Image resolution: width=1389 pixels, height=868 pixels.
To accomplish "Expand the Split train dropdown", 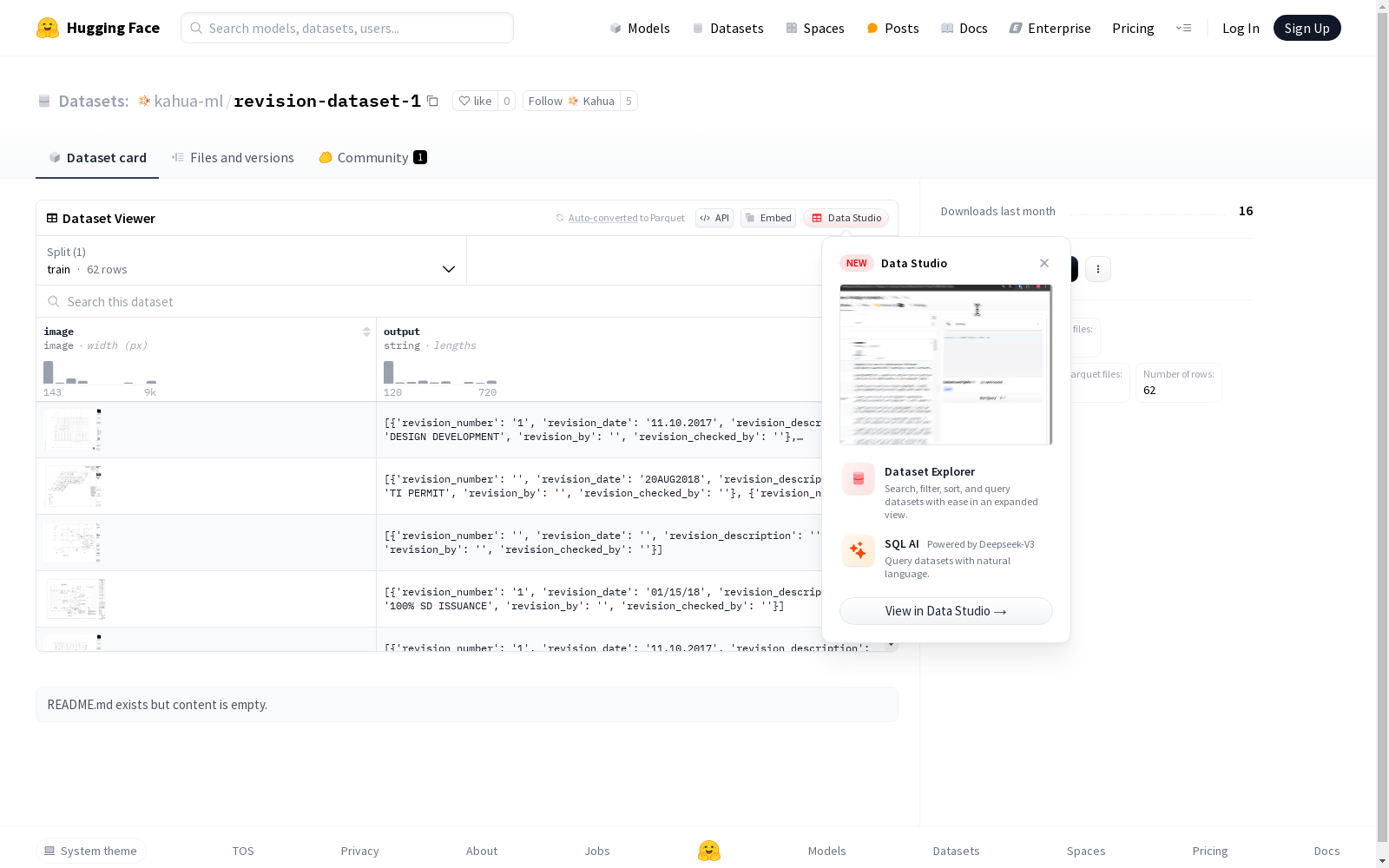I will [251, 260].
